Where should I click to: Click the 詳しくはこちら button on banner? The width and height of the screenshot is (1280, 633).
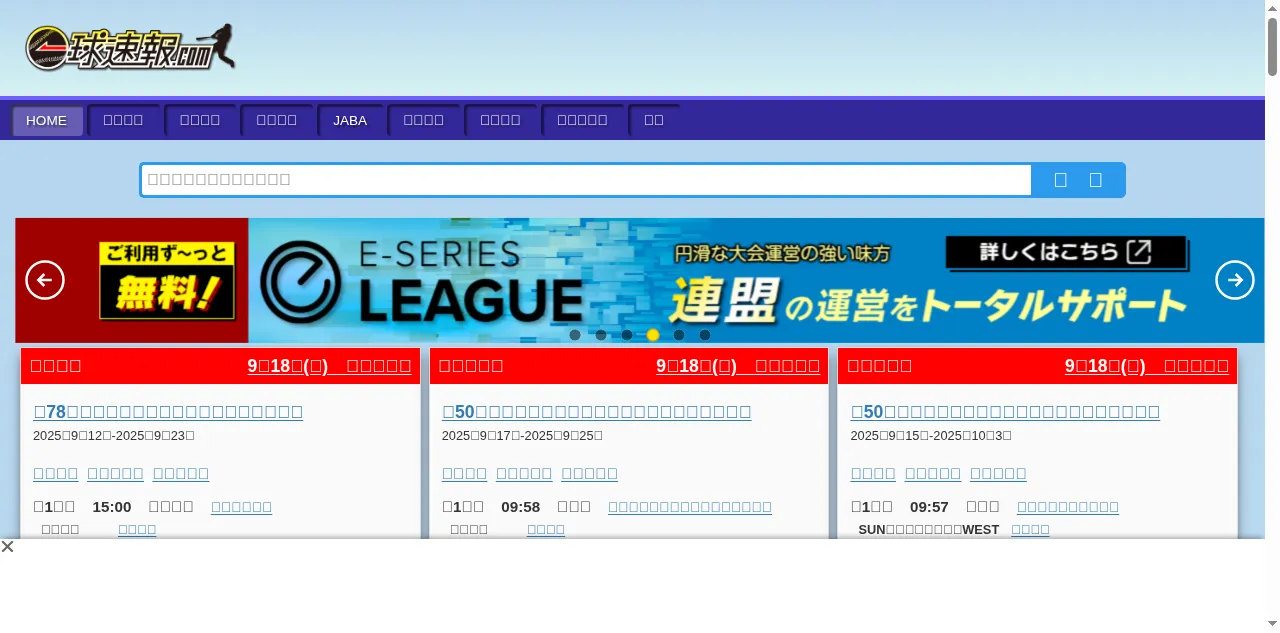pyautogui.click(x=1066, y=252)
